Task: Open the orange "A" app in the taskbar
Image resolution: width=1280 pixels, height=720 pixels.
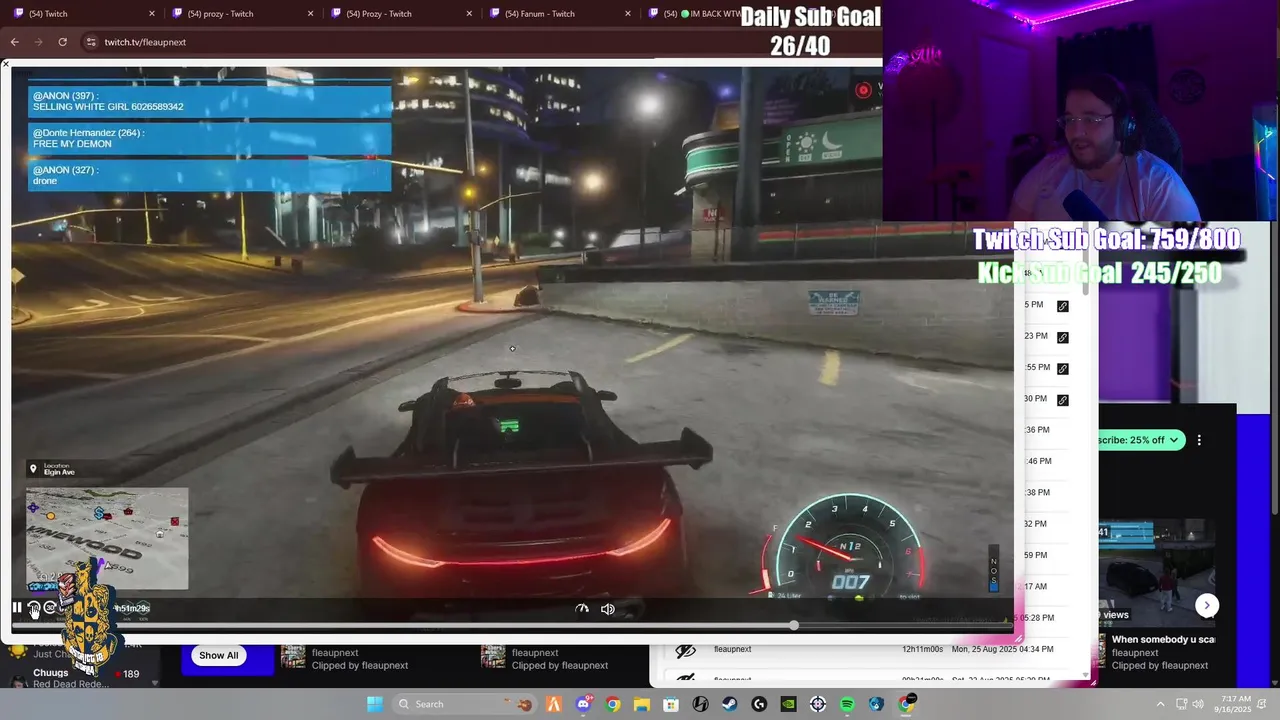Action: pos(553,704)
